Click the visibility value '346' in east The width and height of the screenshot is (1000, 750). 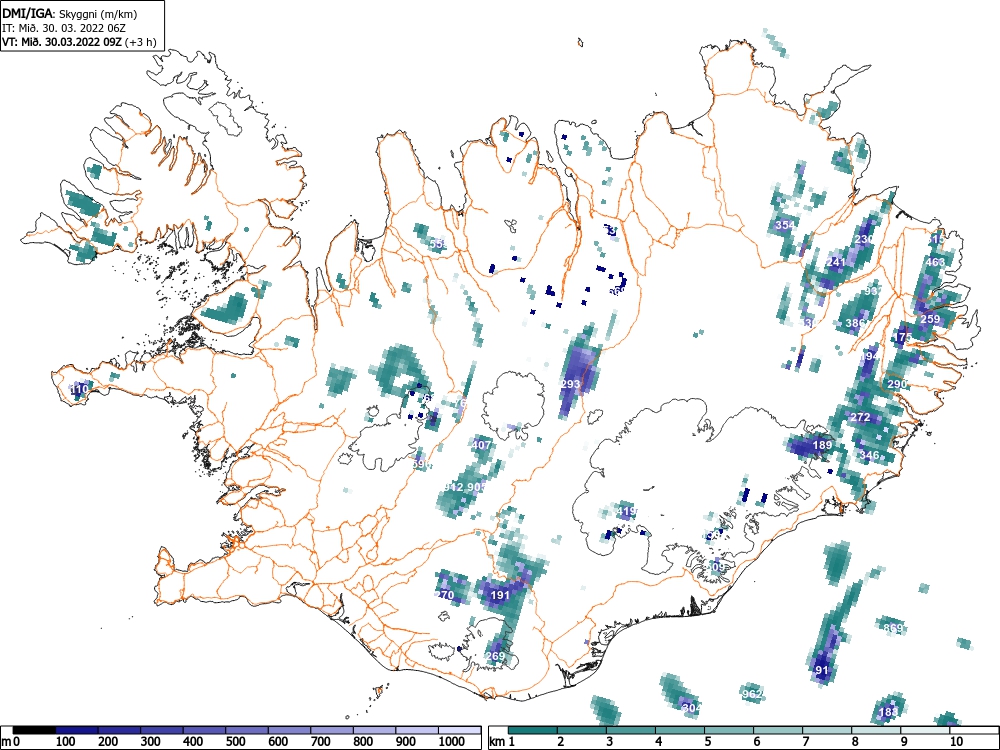pos(869,455)
